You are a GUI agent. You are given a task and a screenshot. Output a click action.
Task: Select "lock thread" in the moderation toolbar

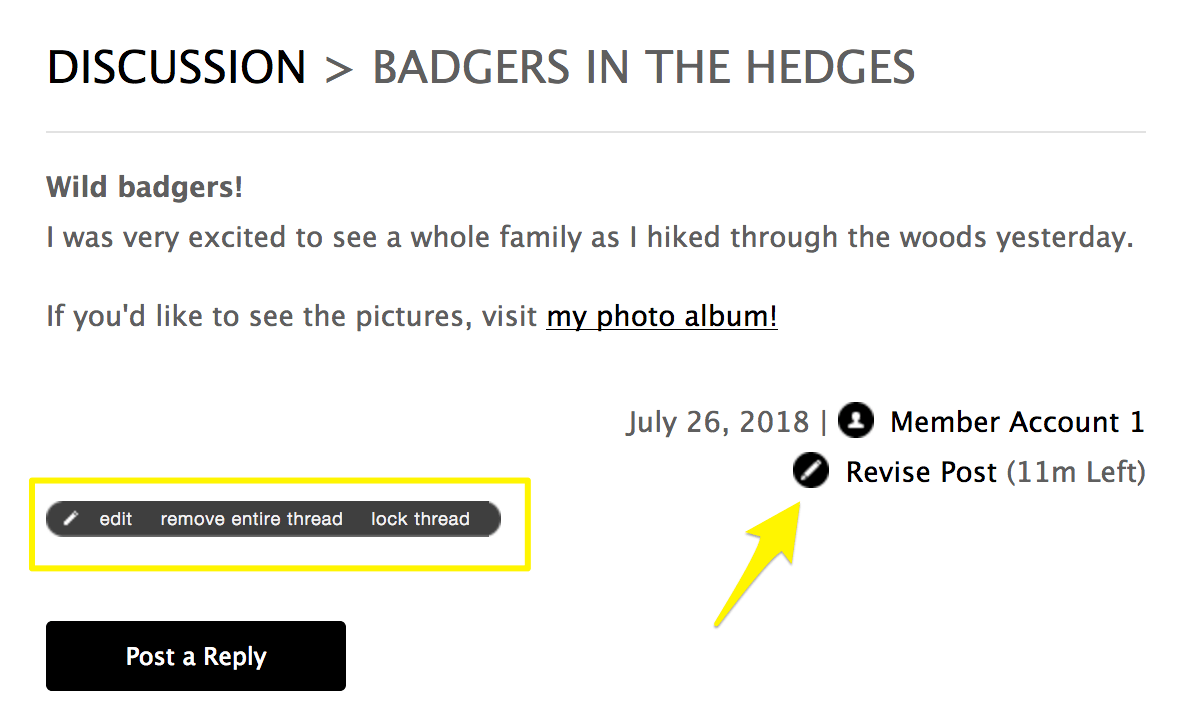click(x=420, y=519)
